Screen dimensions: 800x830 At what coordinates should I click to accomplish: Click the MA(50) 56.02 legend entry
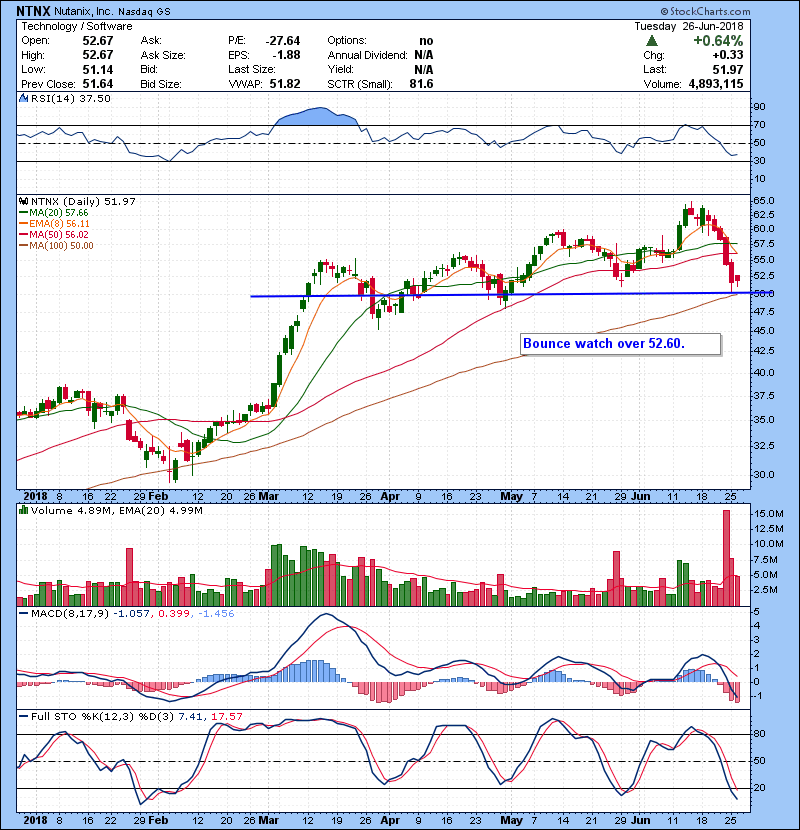pyautogui.click(x=54, y=235)
